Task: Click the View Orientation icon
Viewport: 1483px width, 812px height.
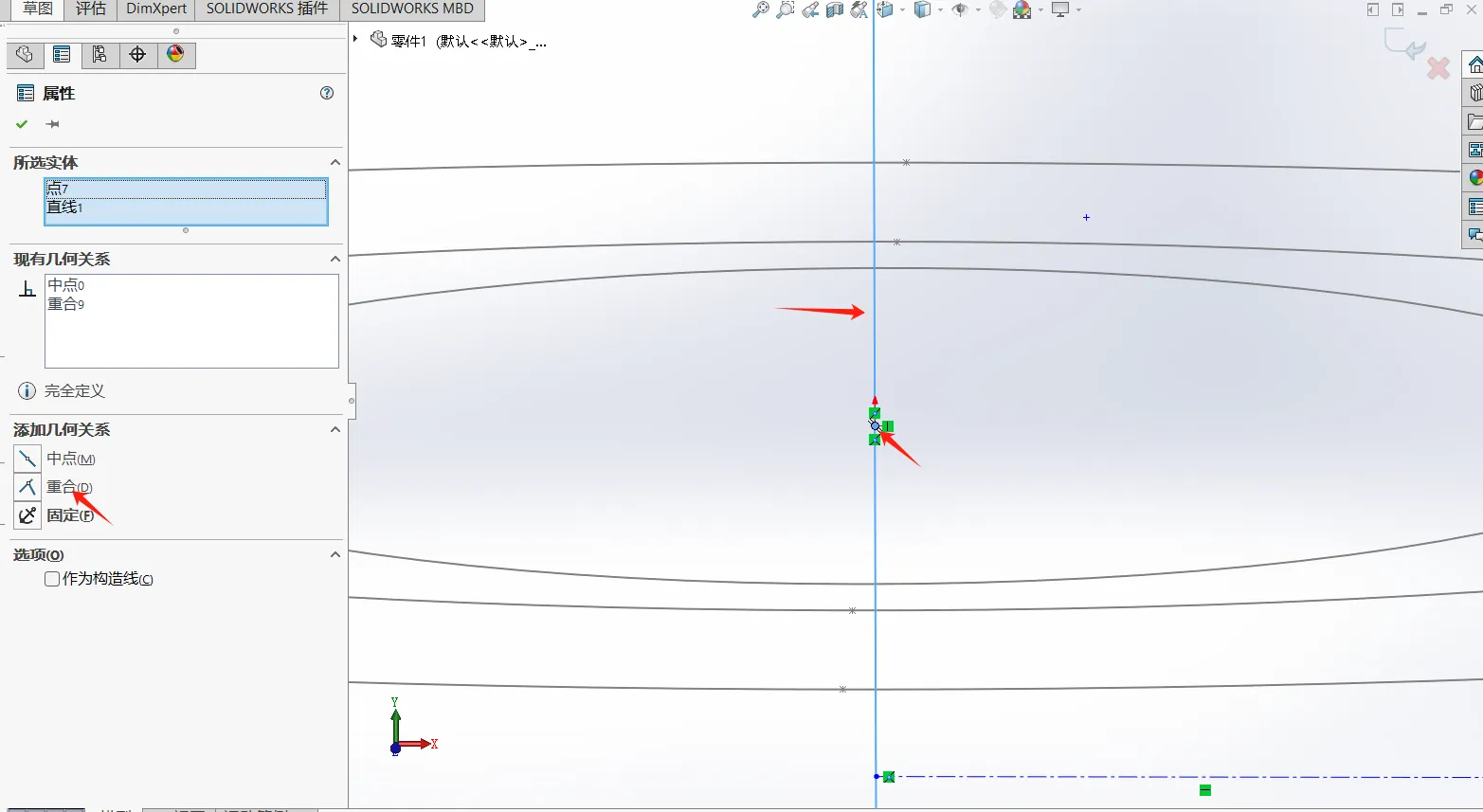Action: [x=885, y=9]
